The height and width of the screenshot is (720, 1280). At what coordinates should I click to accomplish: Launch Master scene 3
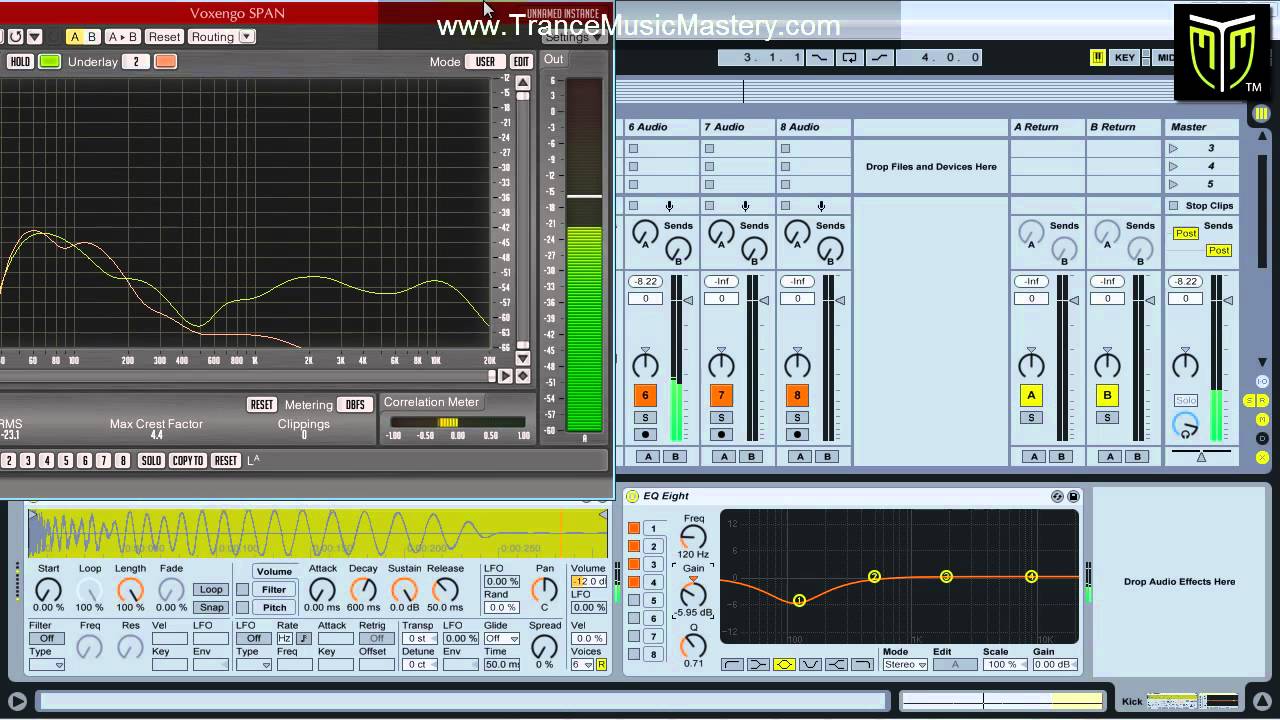click(1174, 148)
